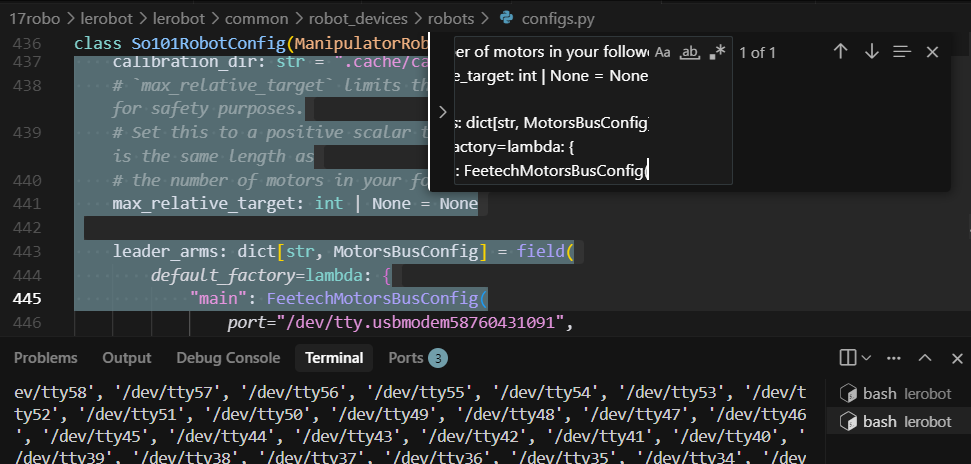Toggle Match Whole Word option

click(x=689, y=52)
